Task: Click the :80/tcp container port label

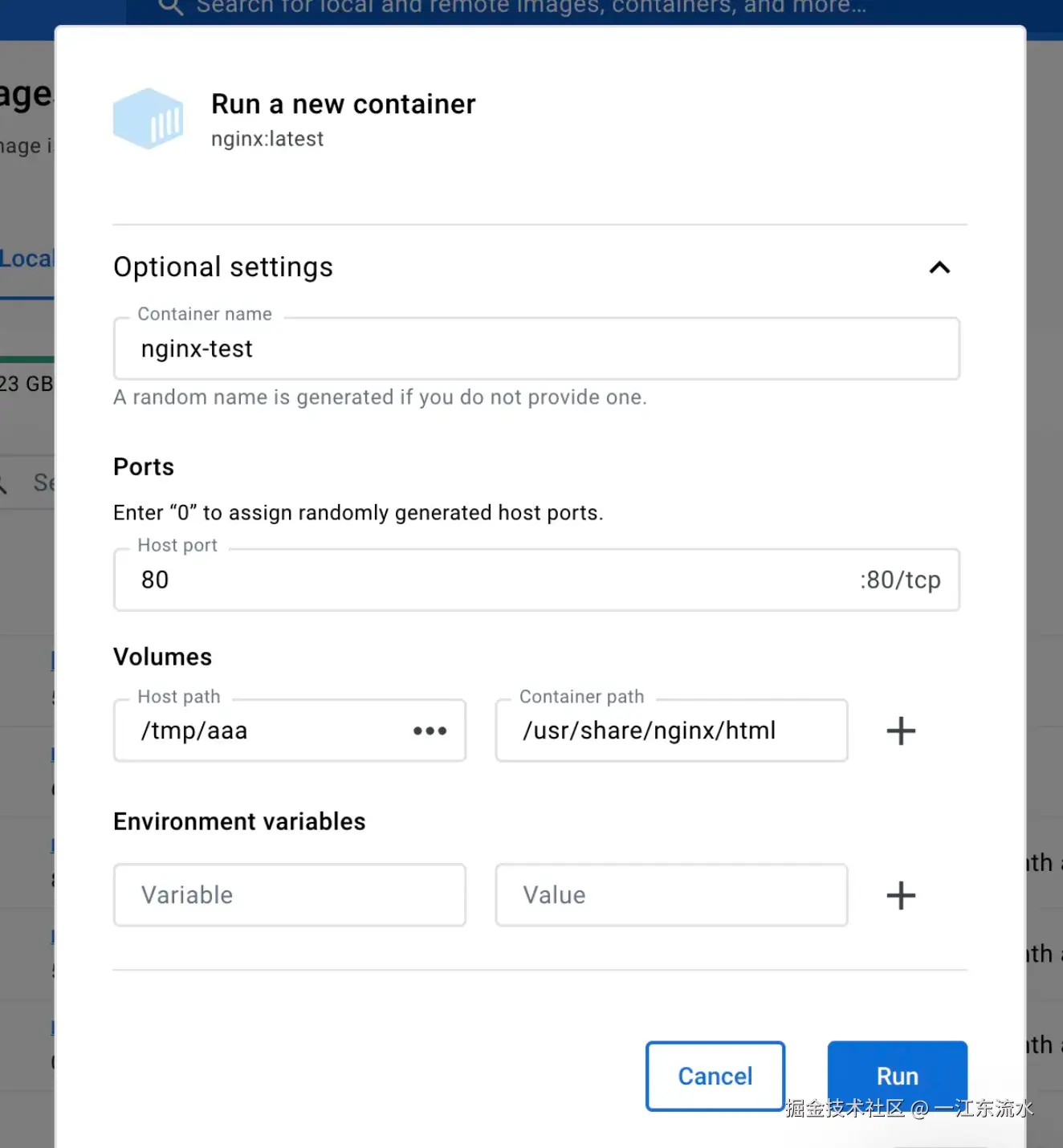Action: (900, 580)
